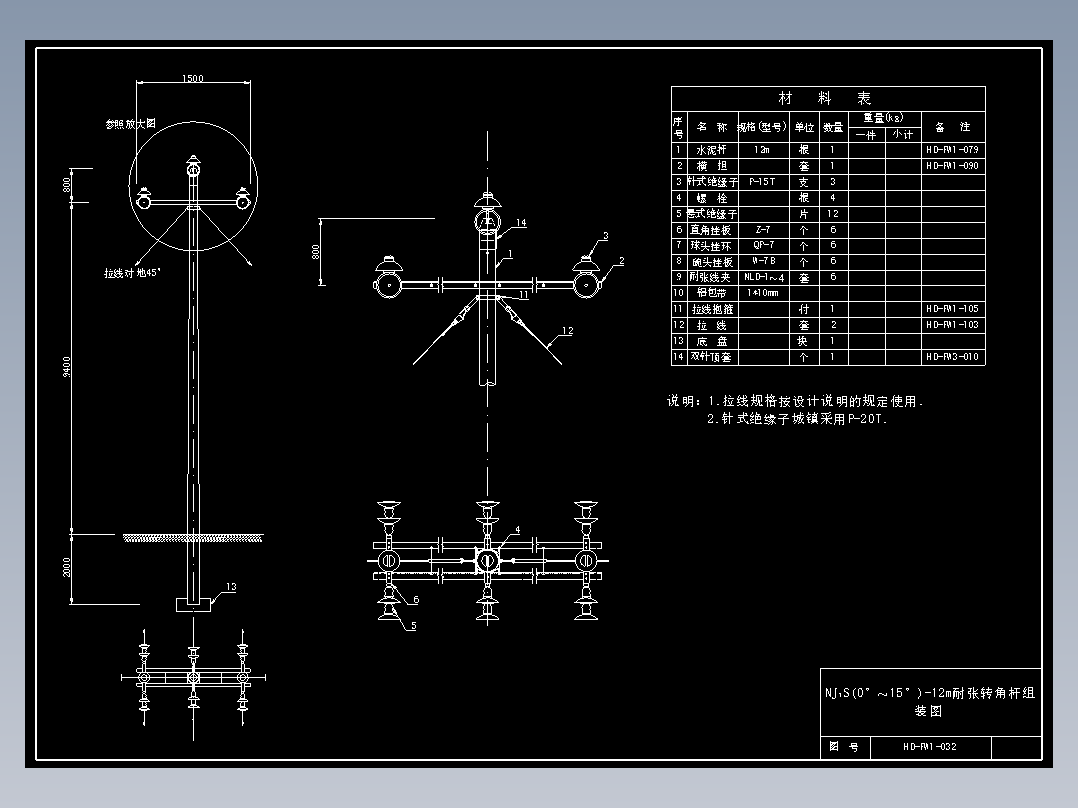Viewport: 1078px width, 808px height.
Task: Select the '底盘' name cell
Action: click(711, 341)
